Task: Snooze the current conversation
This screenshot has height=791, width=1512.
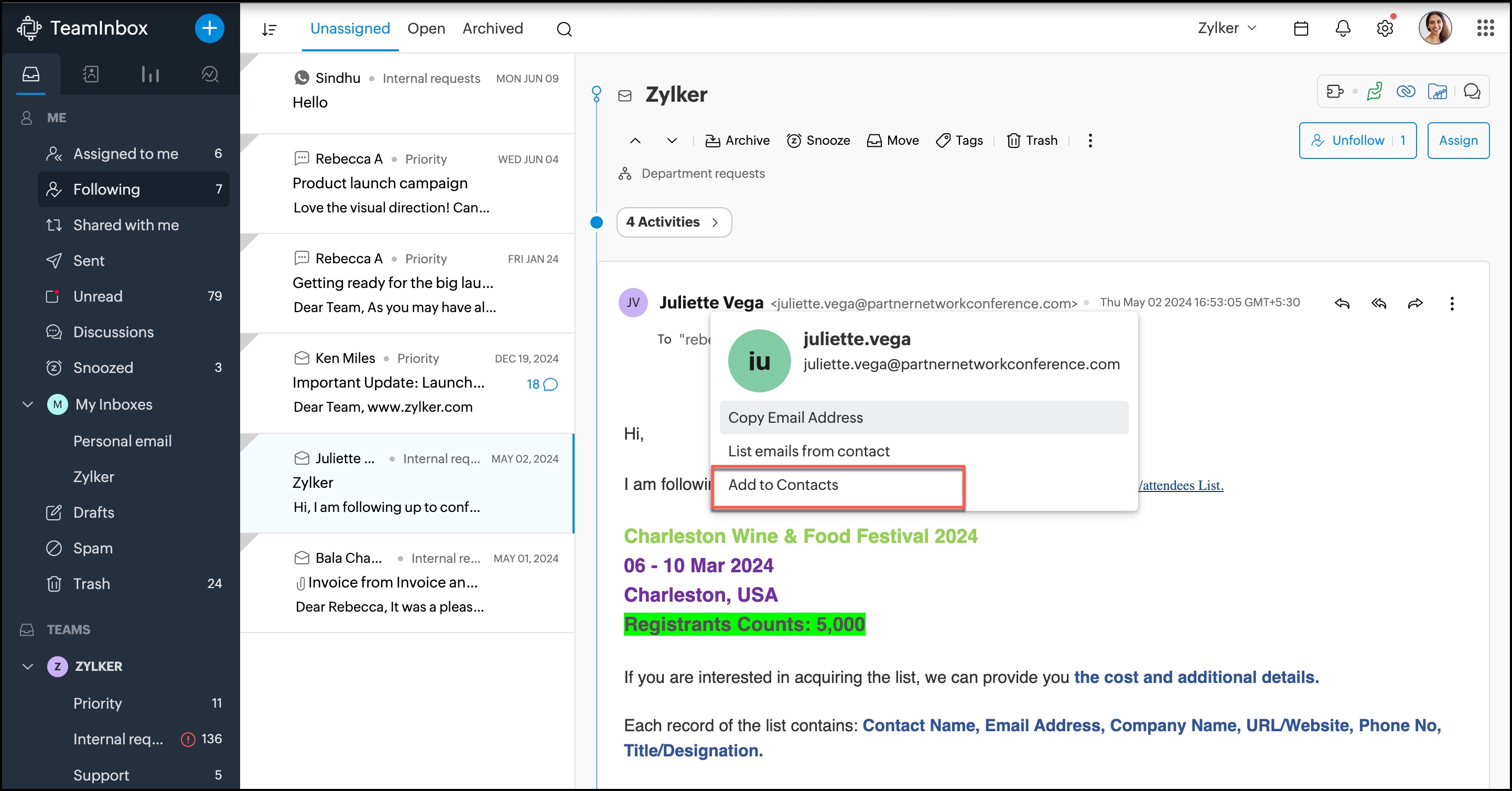Action: point(818,141)
